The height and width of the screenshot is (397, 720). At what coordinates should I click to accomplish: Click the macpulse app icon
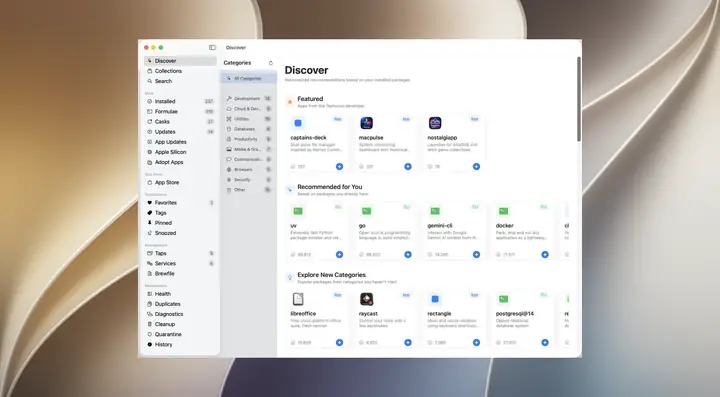[366, 123]
